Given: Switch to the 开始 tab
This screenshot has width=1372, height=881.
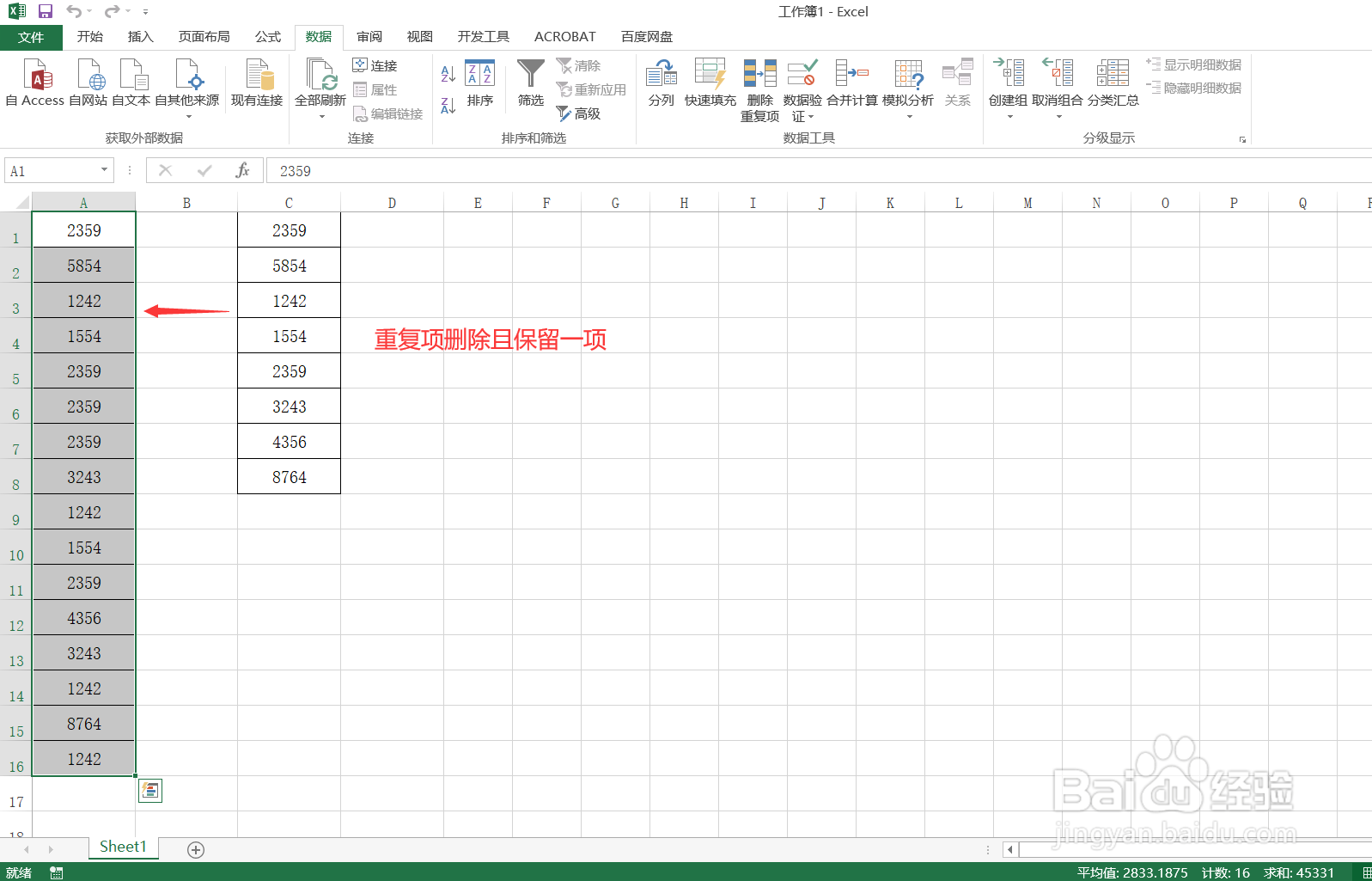Looking at the screenshot, I should coord(89,37).
